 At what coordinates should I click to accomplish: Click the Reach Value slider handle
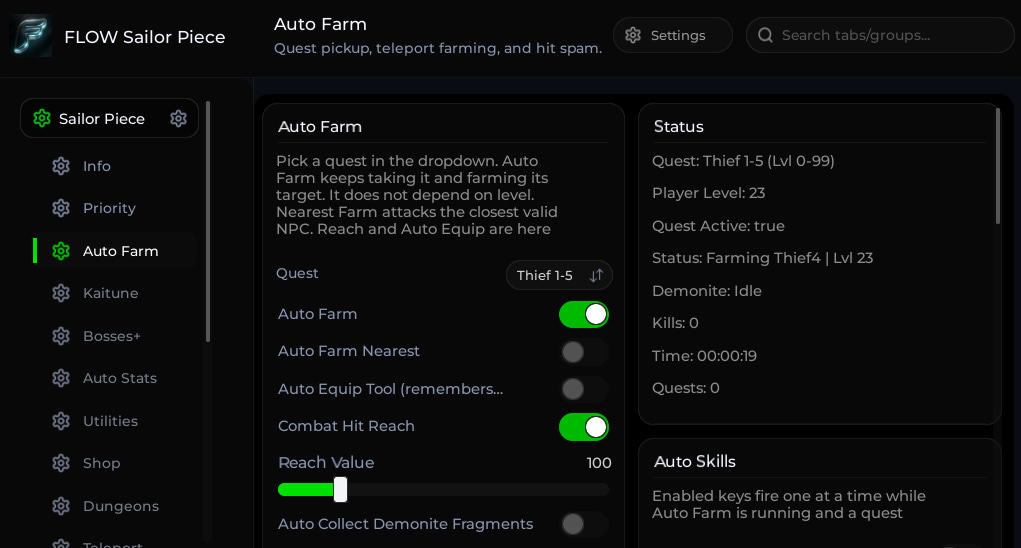pos(341,489)
